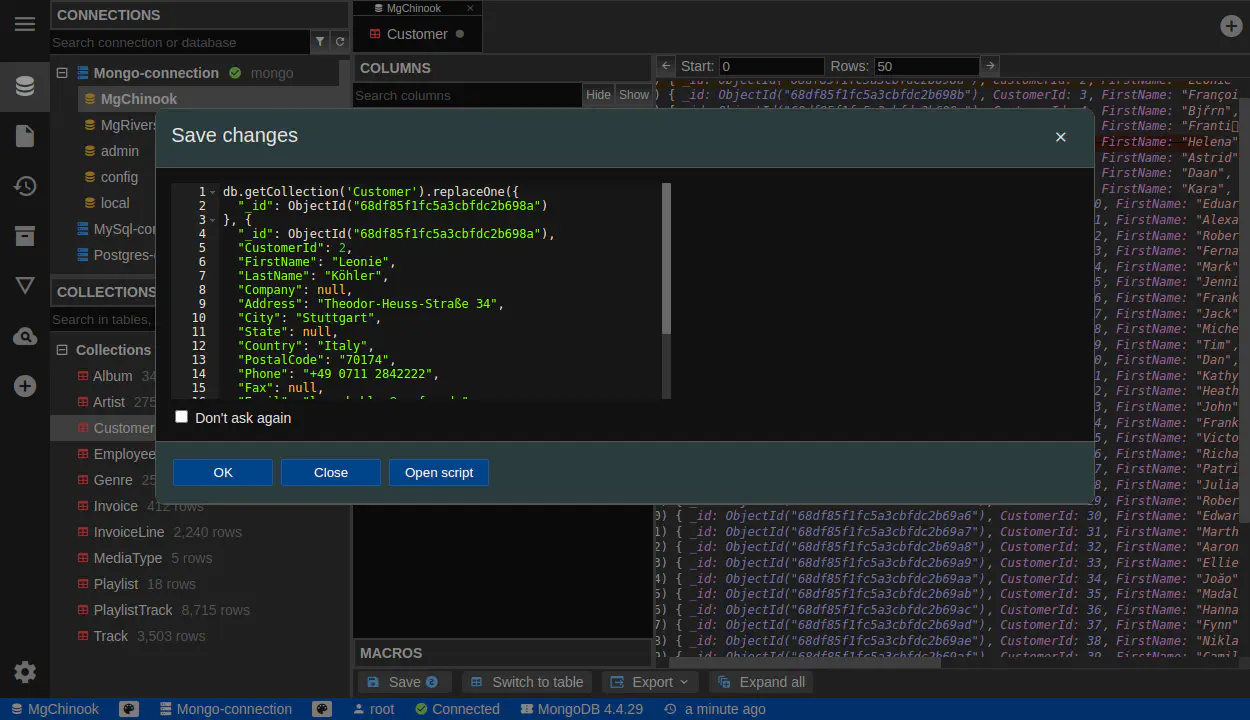Click the Rows input field

point(925,66)
